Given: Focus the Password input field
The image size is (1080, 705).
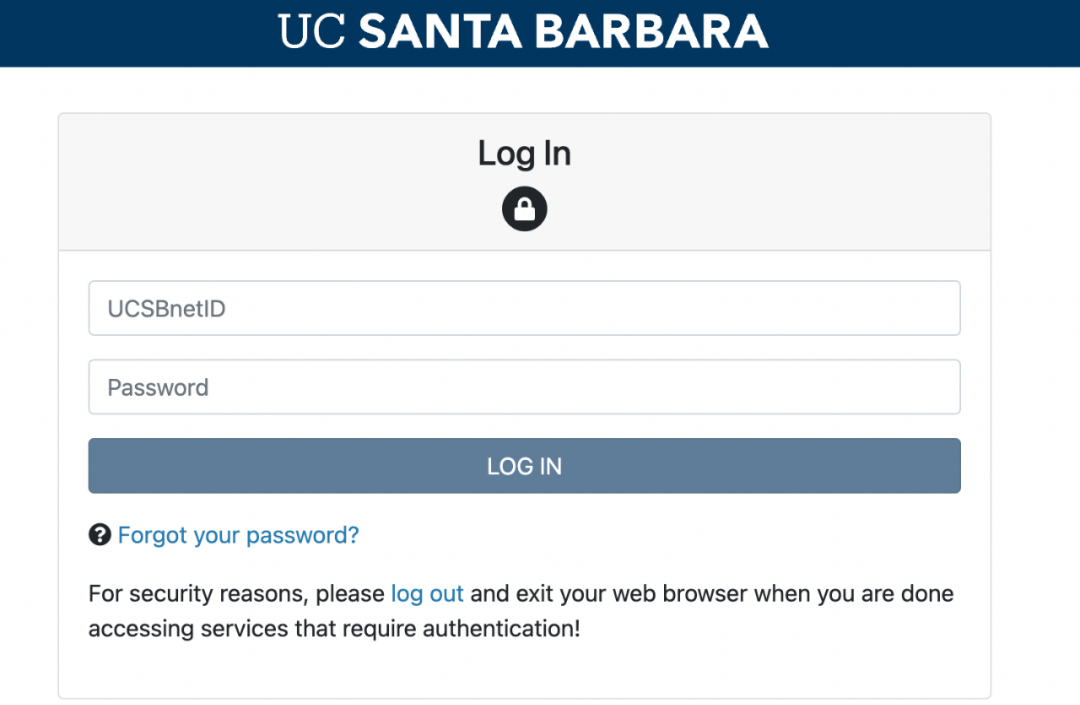Looking at the screenshot, I should [524, 386].
